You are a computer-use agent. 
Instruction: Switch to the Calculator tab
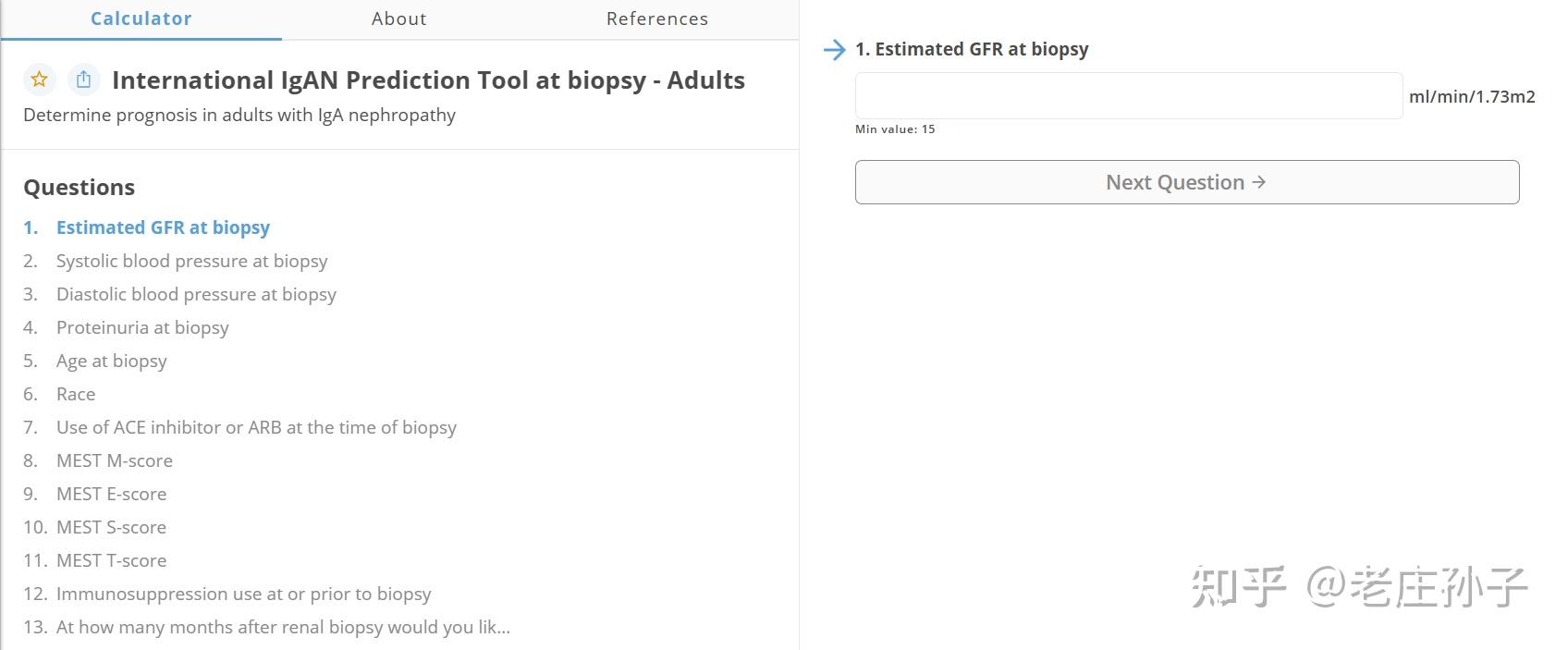[141, 18]
